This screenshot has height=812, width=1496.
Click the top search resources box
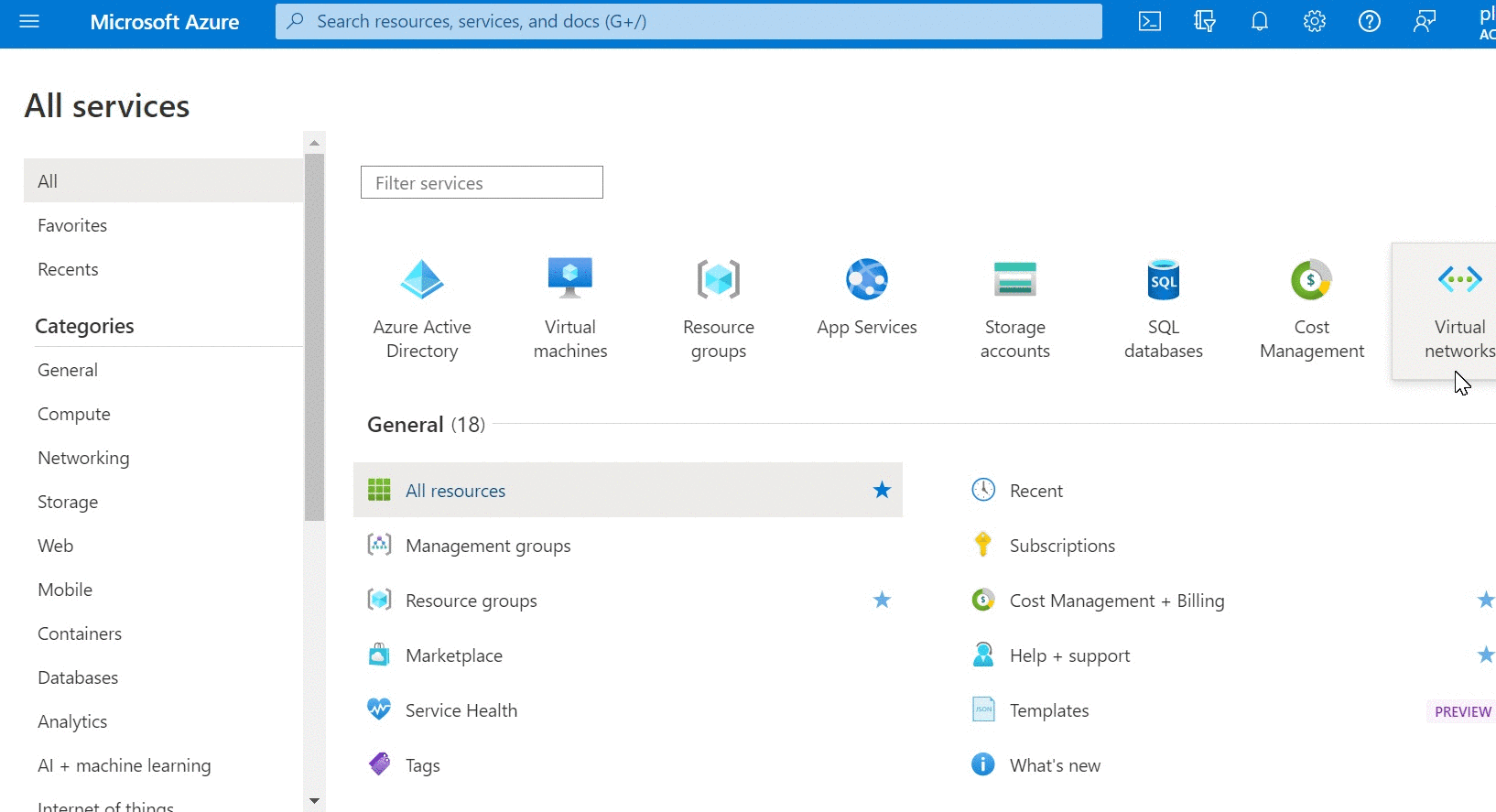pyautogui.click(x=688, y=21)
